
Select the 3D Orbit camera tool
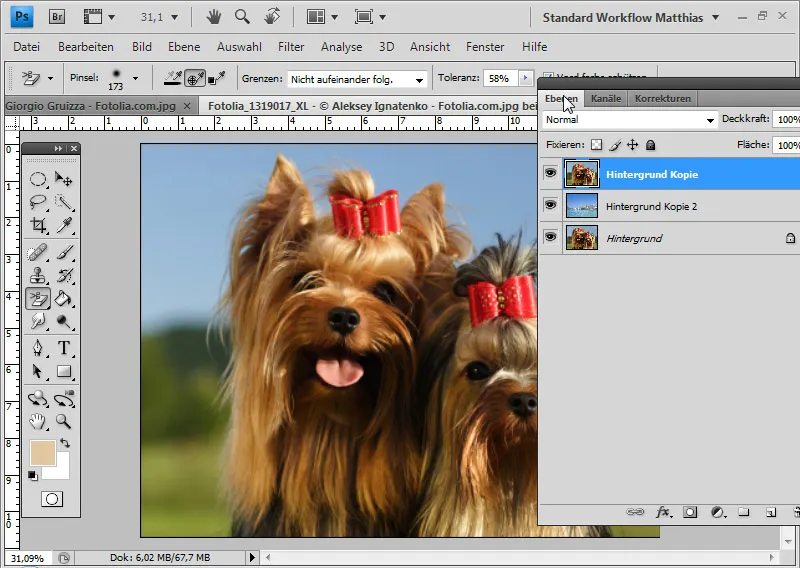64,399
